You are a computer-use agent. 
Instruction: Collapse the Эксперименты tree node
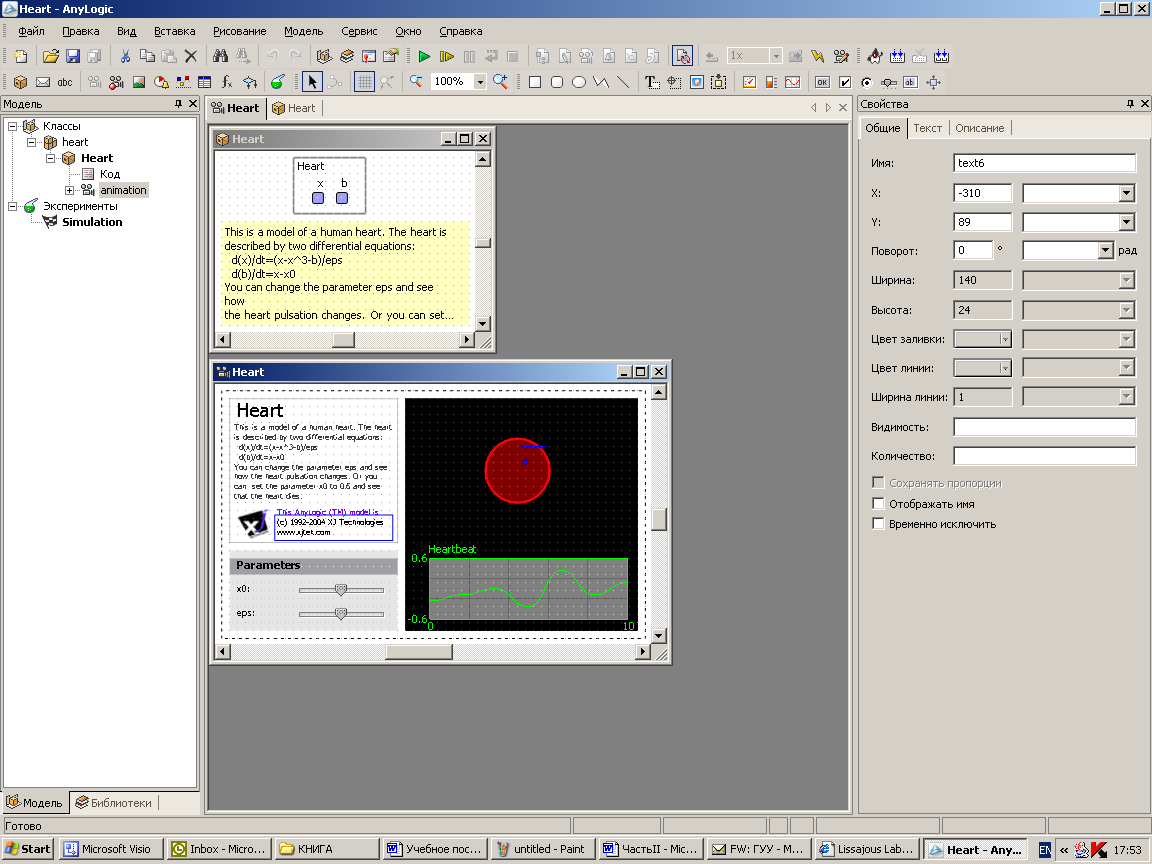pos(12,206)
